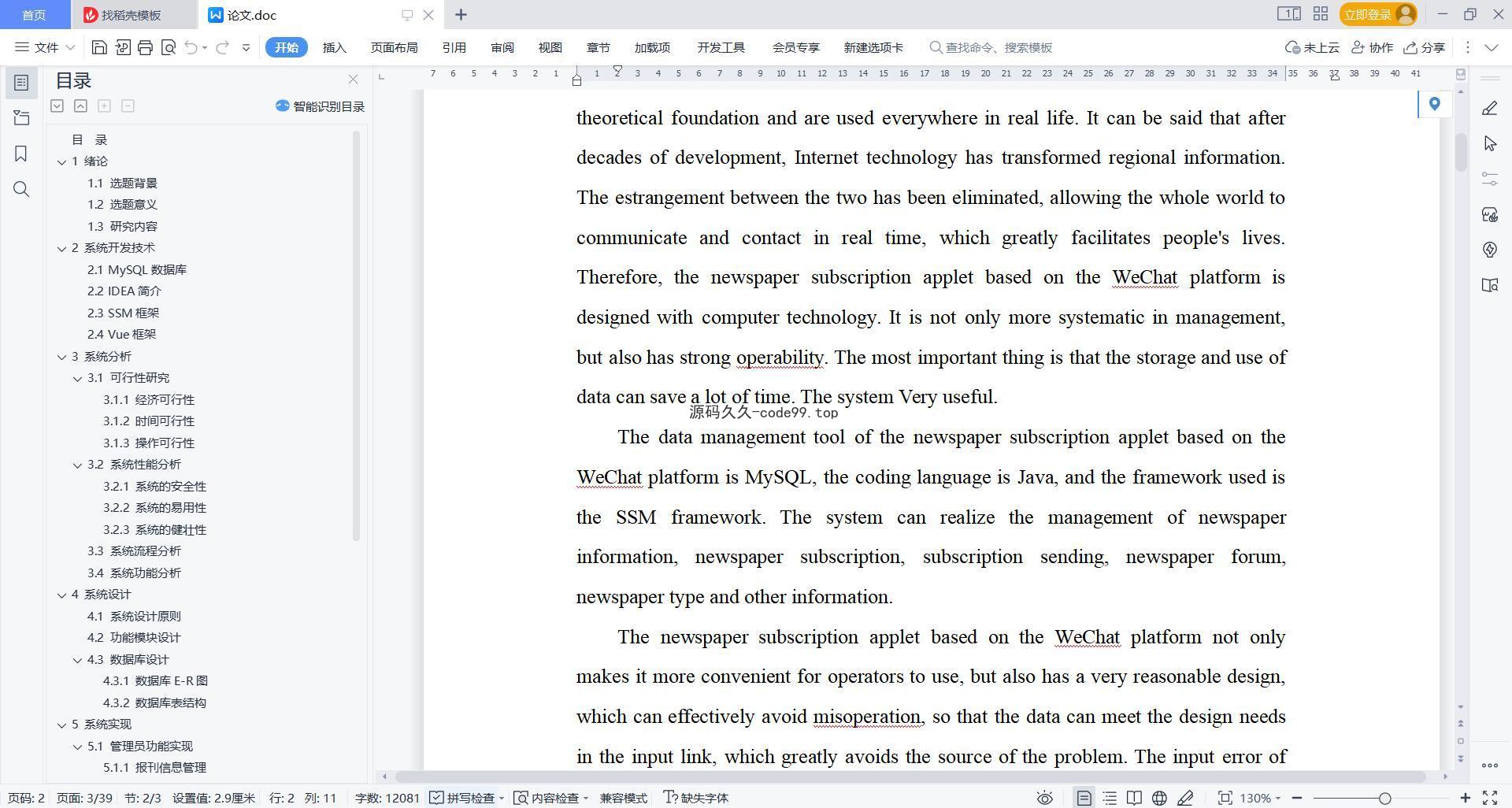Image resolution: width=1512 pixels, height=808 pixels.
Task: Switch to writing mode pen icon in status bar
Action: (x=1185, y=798)
